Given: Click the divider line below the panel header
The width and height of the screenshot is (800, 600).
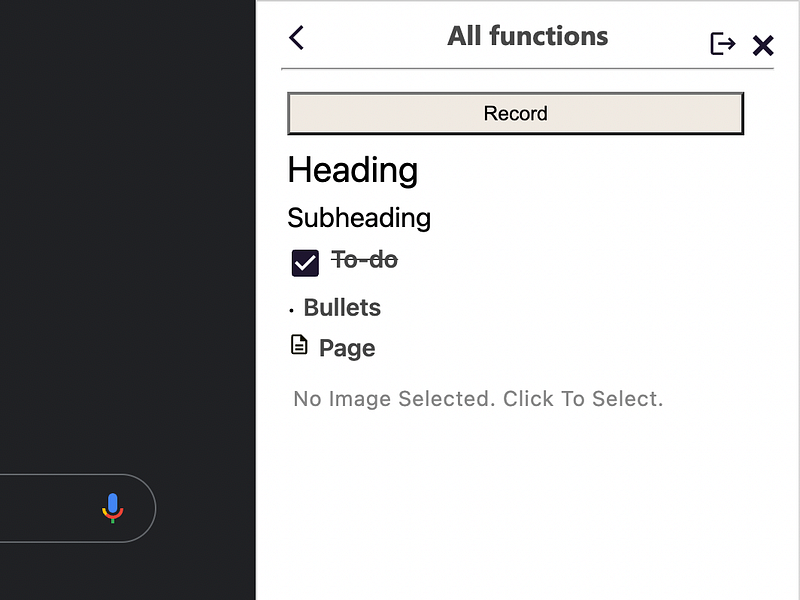Looking at the screenshot, I should pyautogui.click(x=527, y=69).
